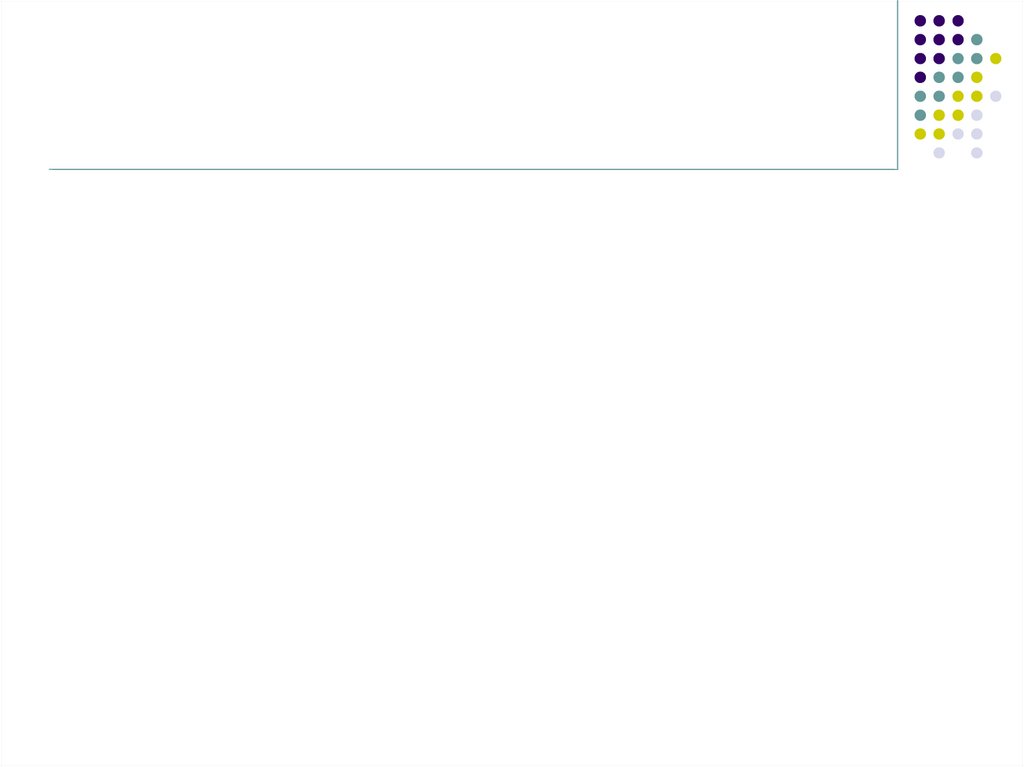Click the single purple dot in fourth dot row
Screen dimensions: 1024x767
coord(920,77)
